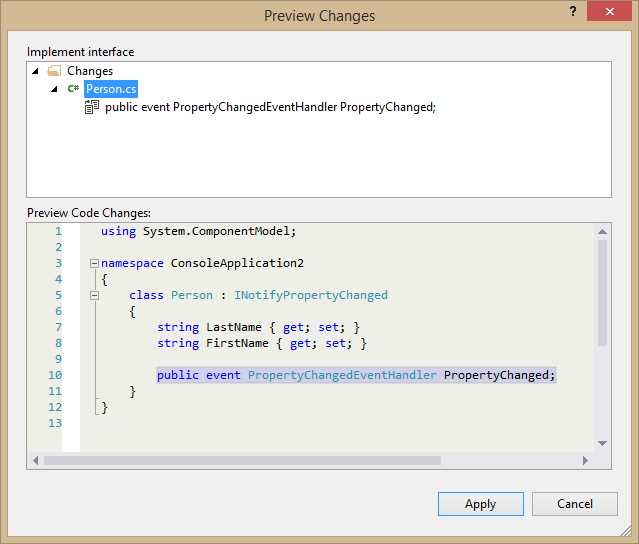The width and height of the screenshot is (639, 544).
Task: Click the 'string LastName' property line
Action: coord(258,327)
